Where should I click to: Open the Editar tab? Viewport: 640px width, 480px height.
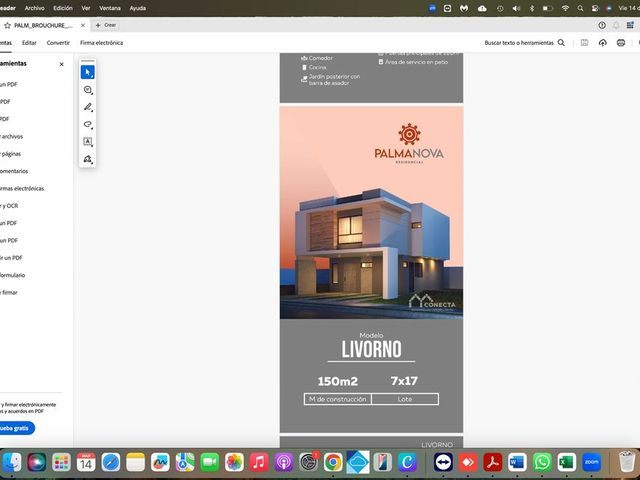tap(29, 42)
